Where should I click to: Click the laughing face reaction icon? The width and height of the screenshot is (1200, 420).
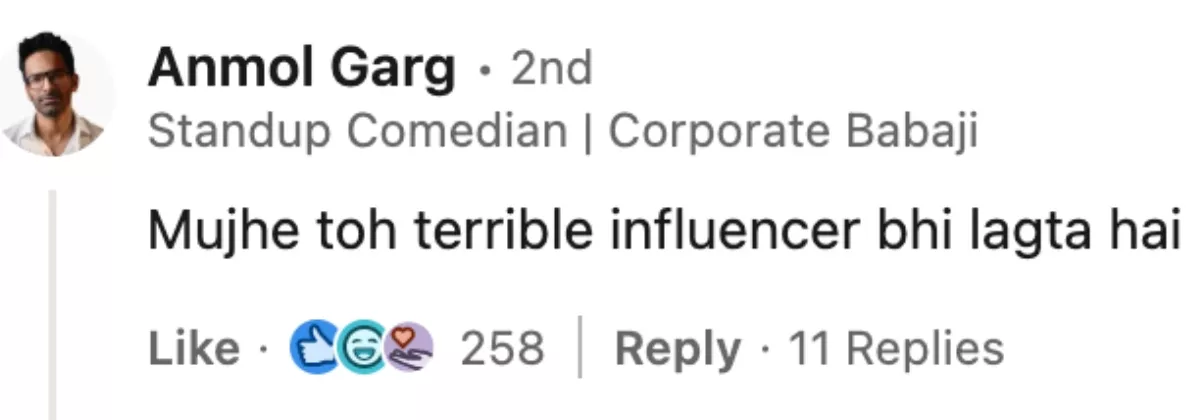coord(364,349)
